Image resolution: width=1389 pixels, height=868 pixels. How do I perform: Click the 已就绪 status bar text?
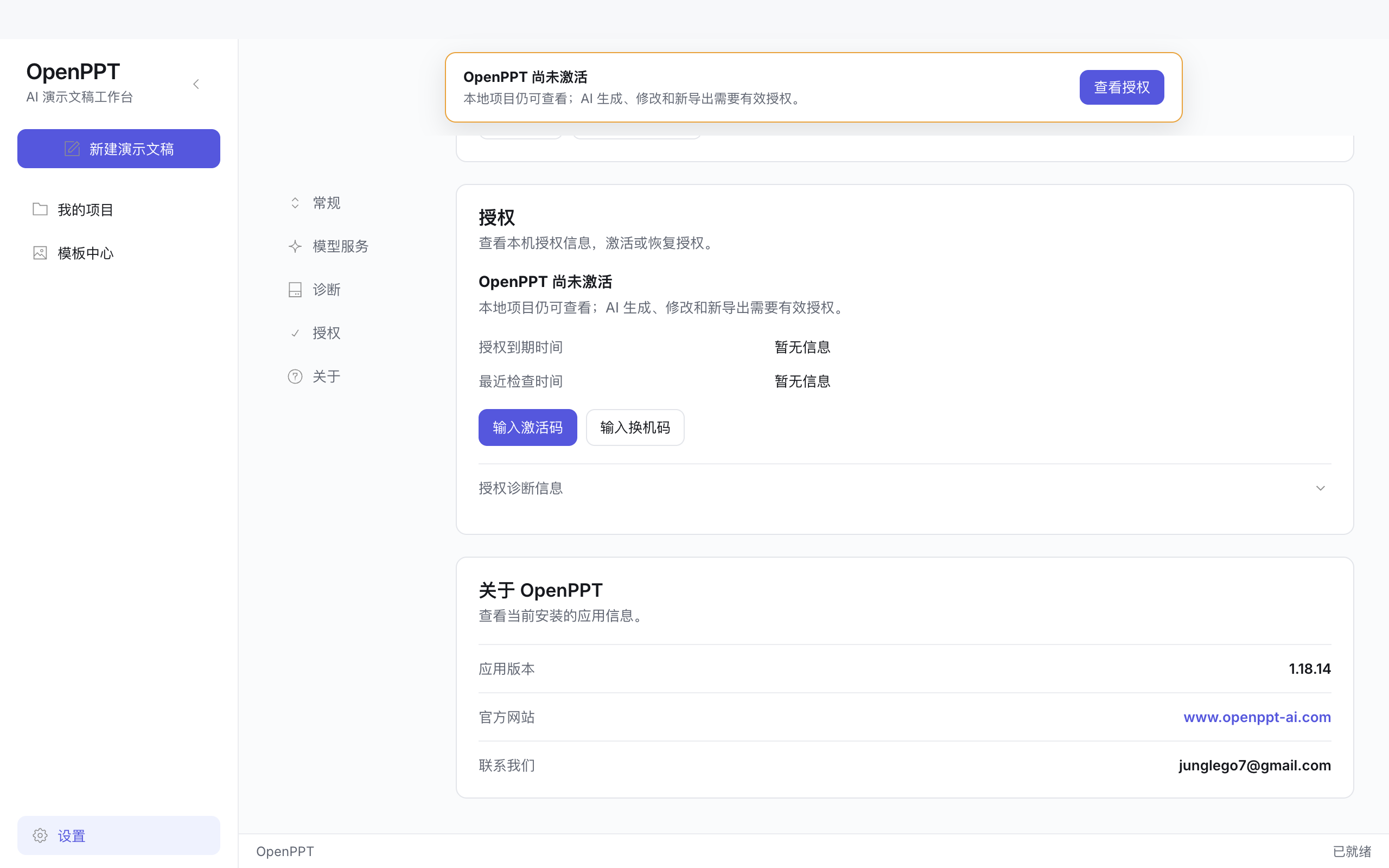tap(1352, 851)
